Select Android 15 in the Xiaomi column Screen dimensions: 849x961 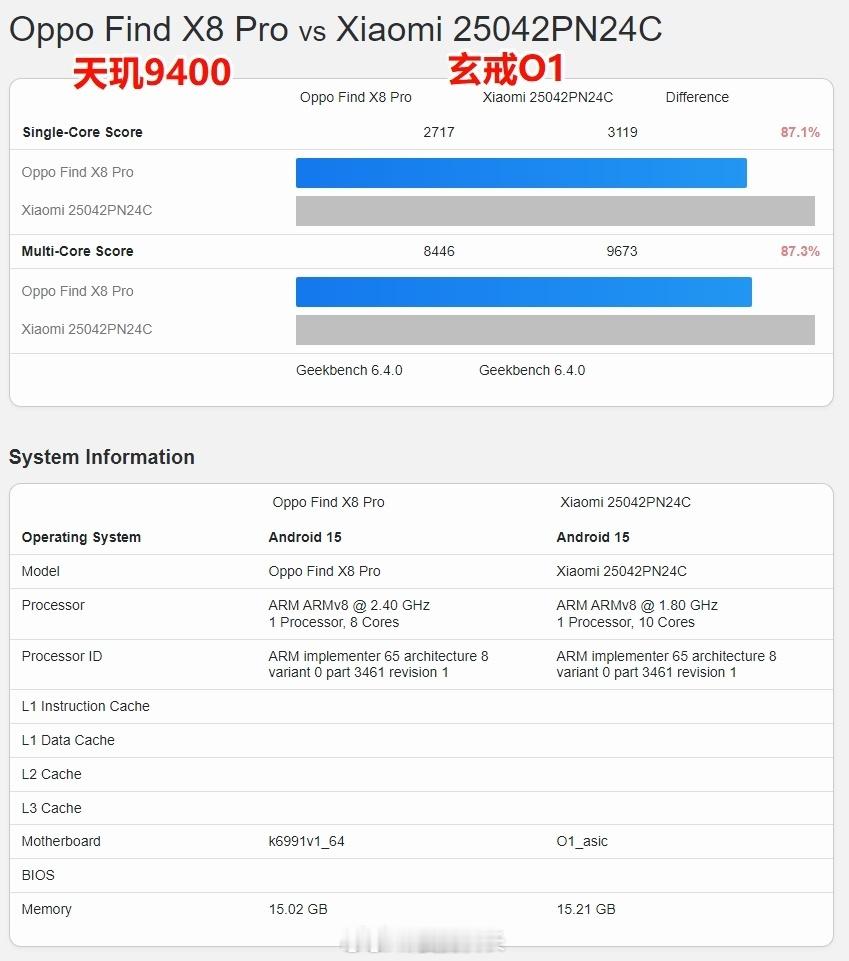point(593,537)
